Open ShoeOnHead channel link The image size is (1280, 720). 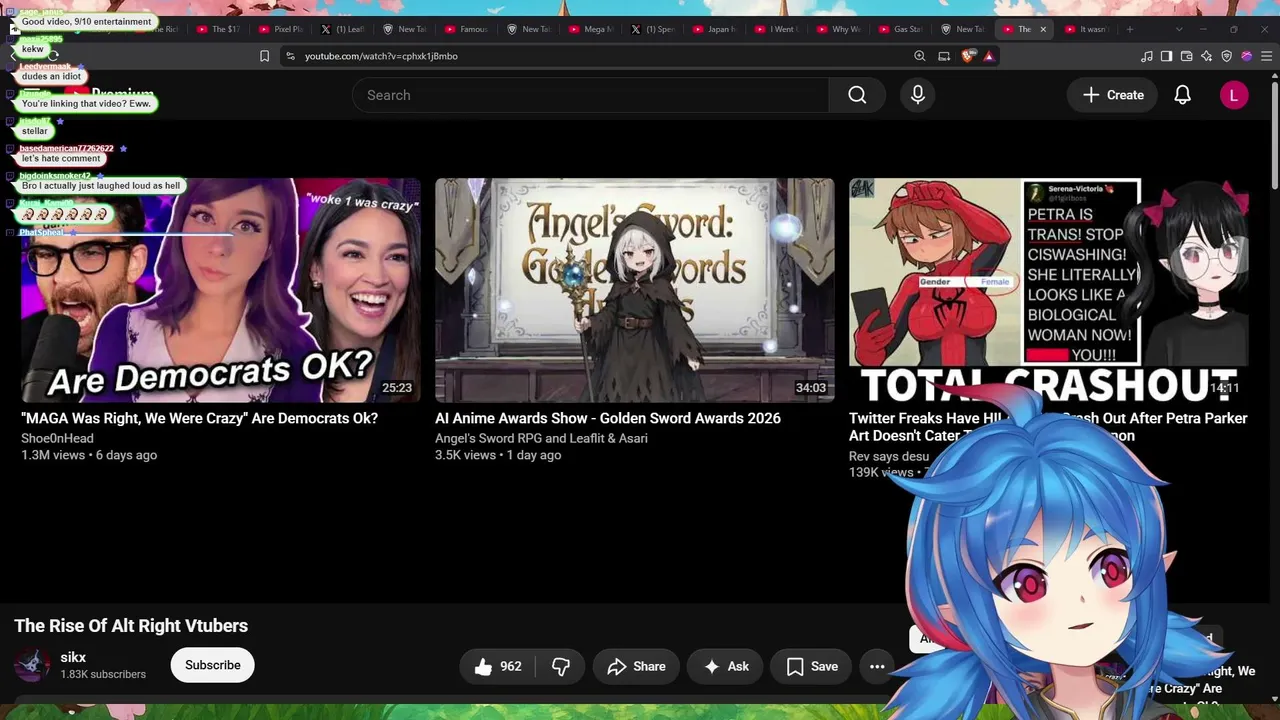pyautogui.click(x=57, y=438)
